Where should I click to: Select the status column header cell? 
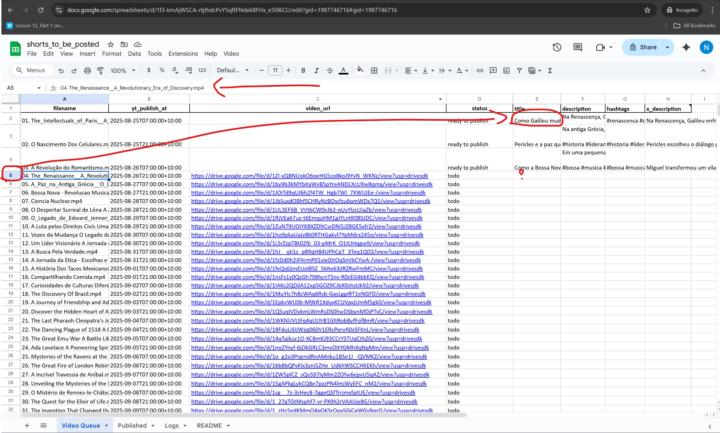tap(479, 108)
